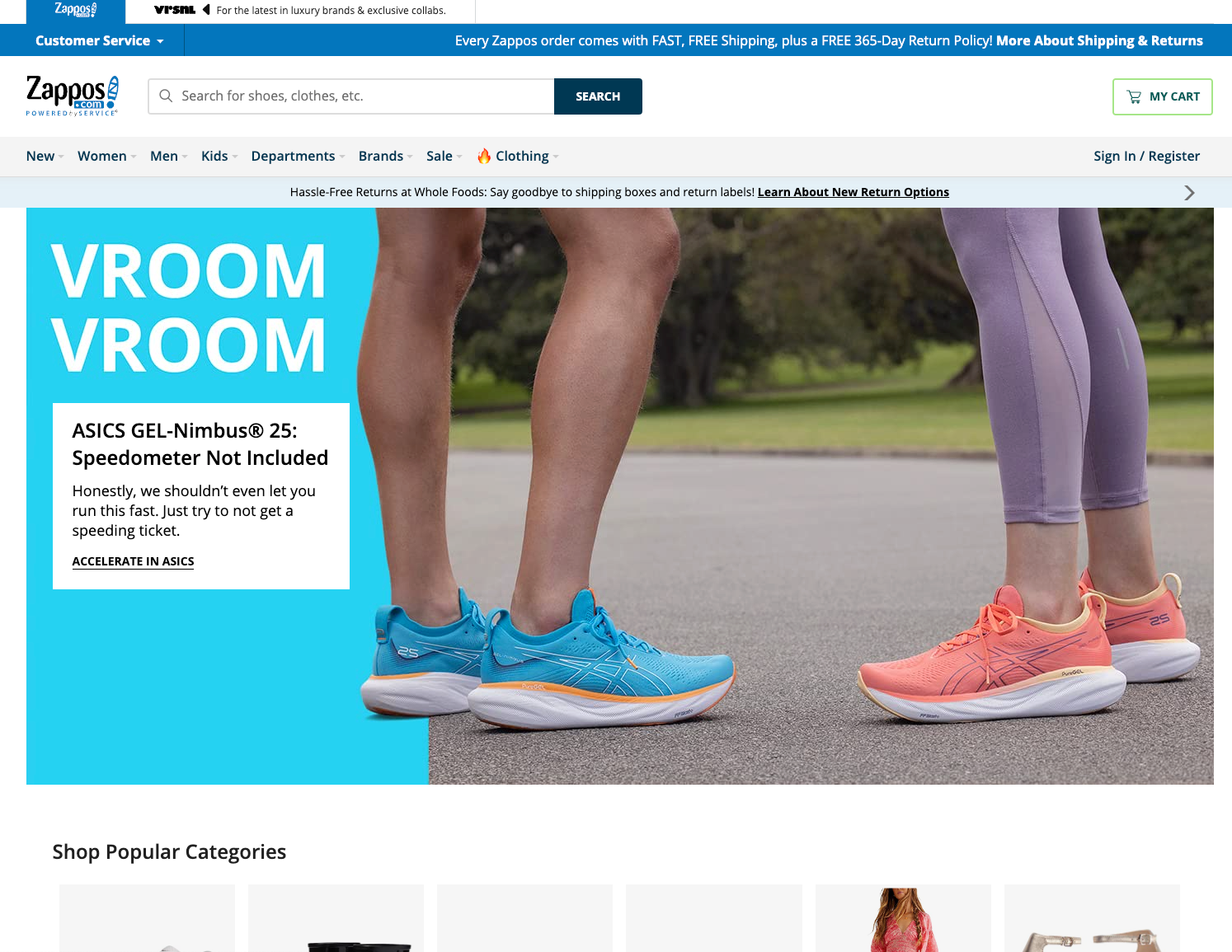Click the small Zappos tab logo

pos(75,10)
